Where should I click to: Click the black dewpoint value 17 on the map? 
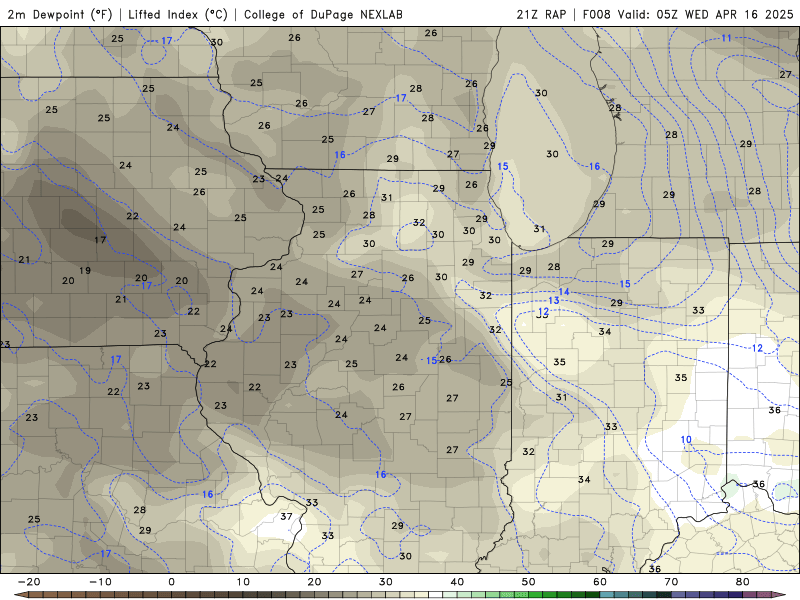(x=100, y=240)
